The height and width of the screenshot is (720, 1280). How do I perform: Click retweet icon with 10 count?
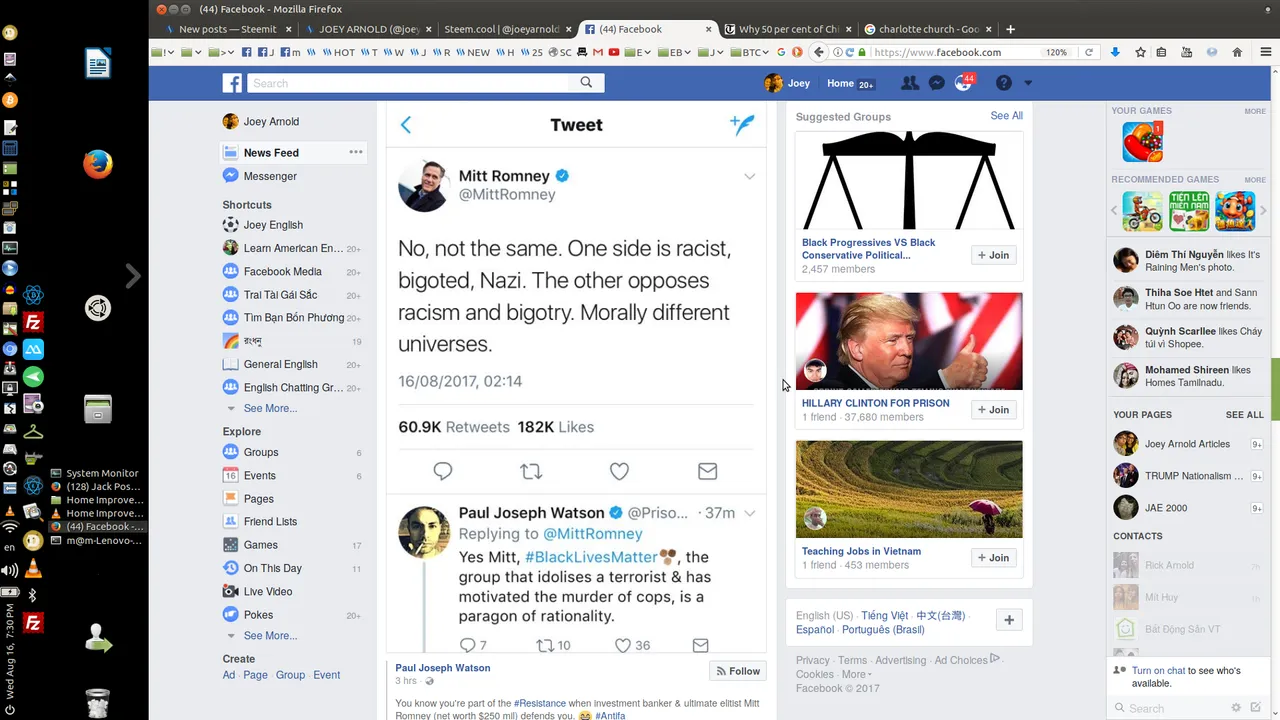(x=544, y=645)
